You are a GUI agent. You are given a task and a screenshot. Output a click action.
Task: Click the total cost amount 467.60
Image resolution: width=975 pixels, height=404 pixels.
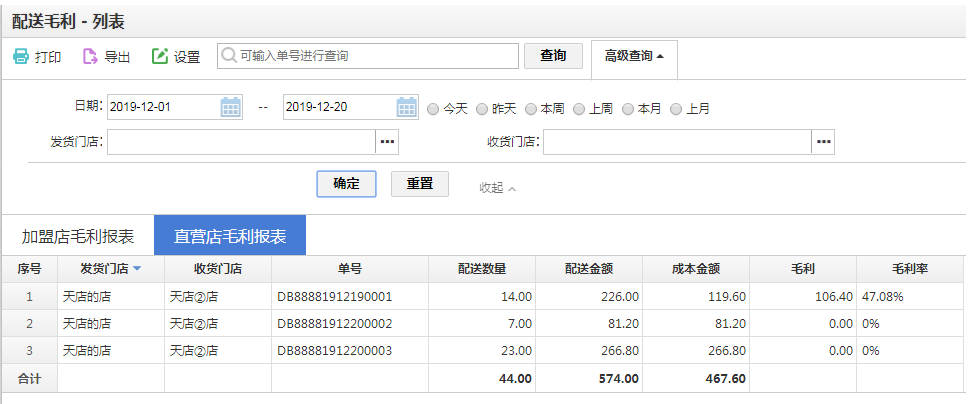[726, 379]
